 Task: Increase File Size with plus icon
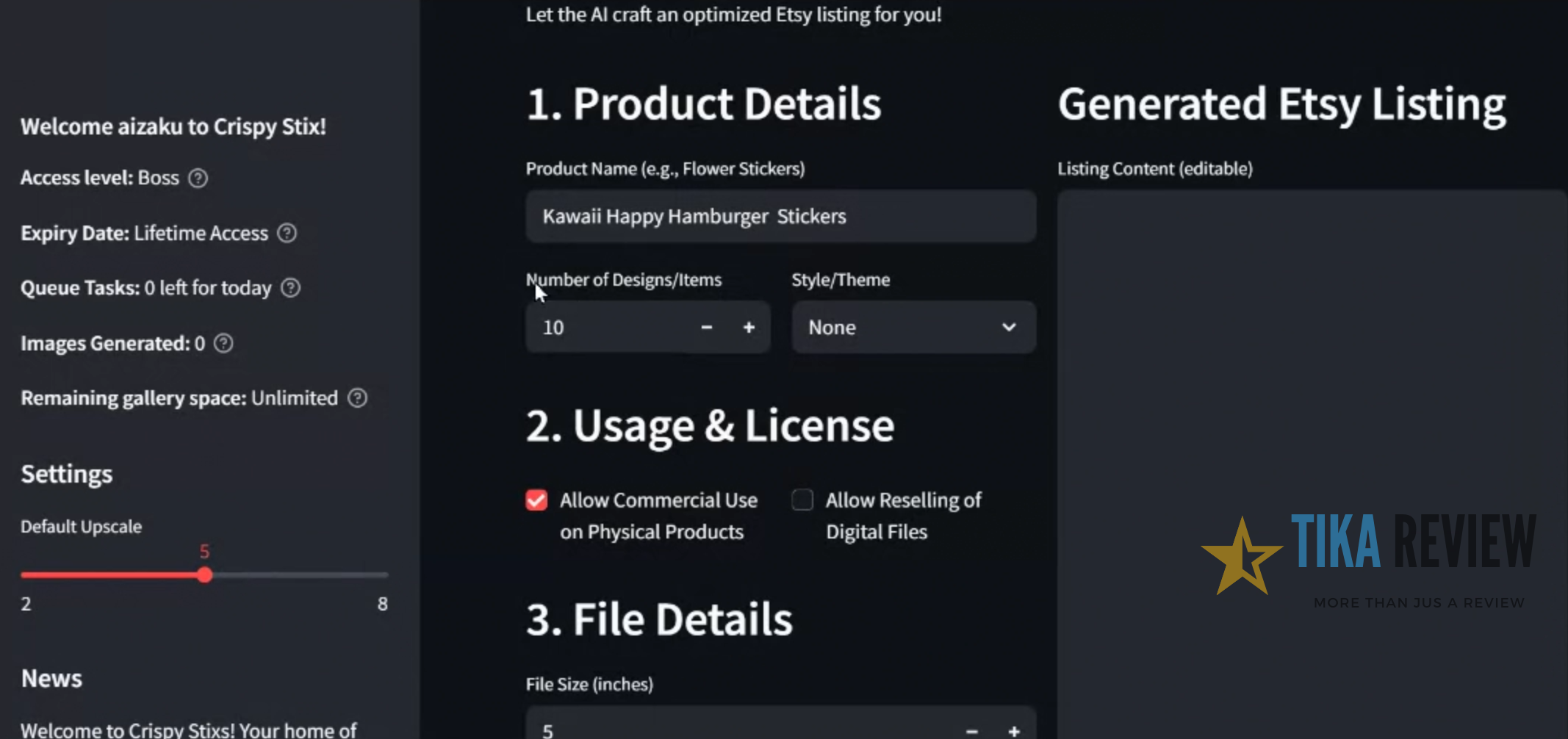click(1014, 730)
